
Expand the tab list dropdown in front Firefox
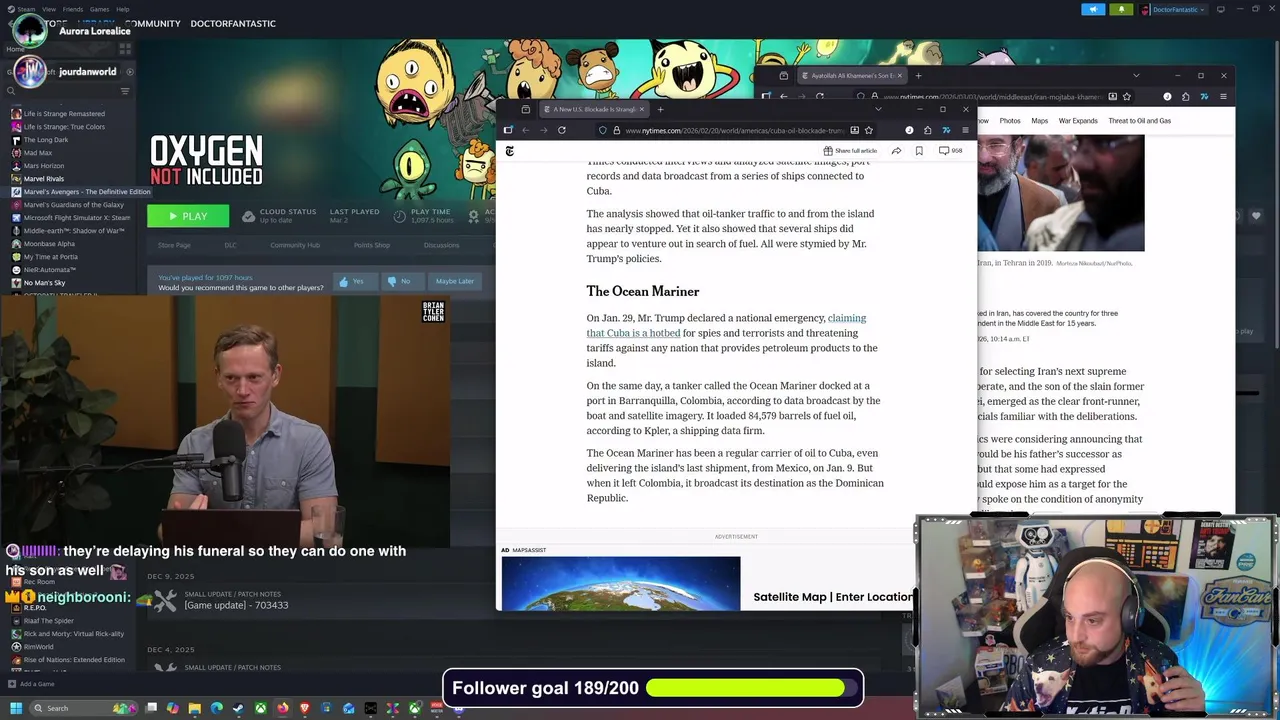coord(878,109)
